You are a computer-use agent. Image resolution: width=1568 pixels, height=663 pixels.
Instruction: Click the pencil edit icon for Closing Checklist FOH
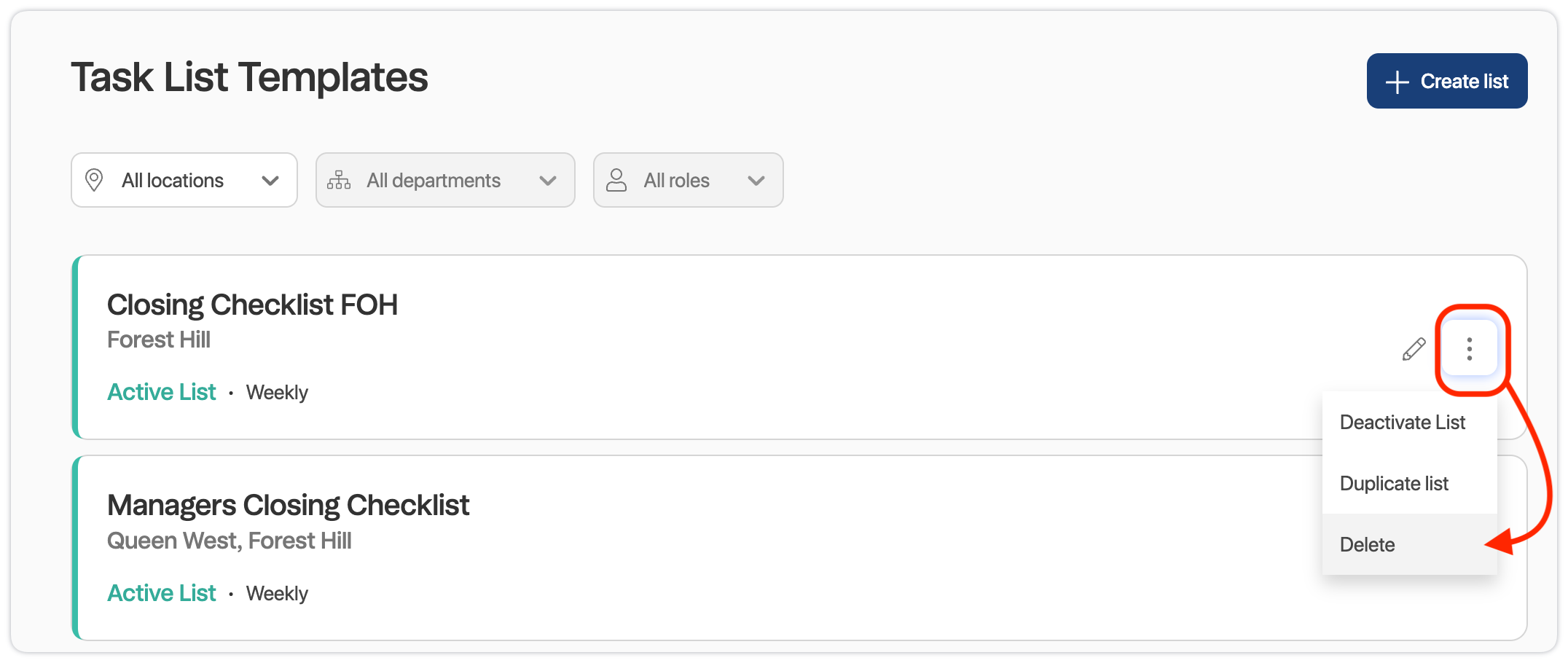coord(1414,350)
